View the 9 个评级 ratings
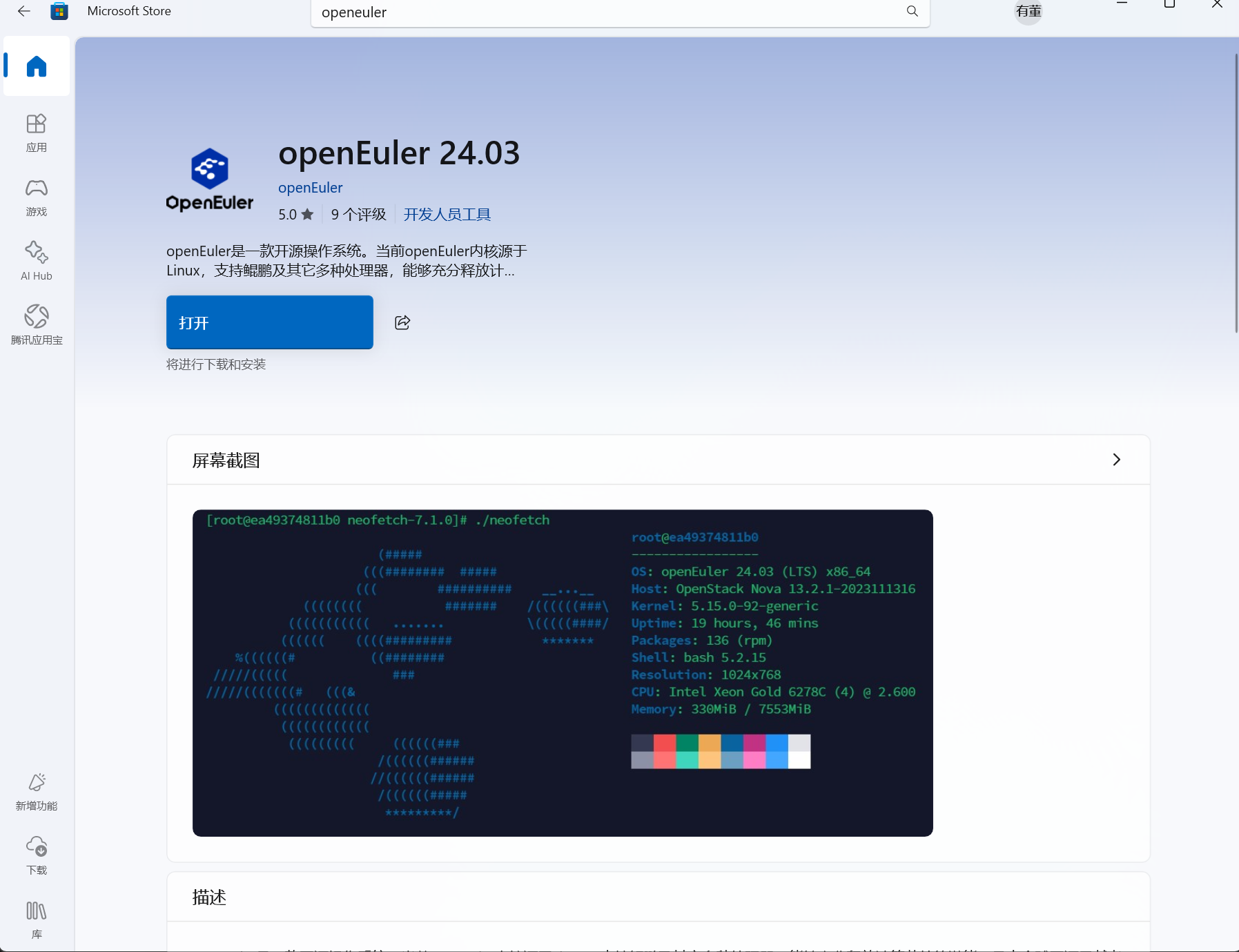1239x952 pixels. coord(358,215)
